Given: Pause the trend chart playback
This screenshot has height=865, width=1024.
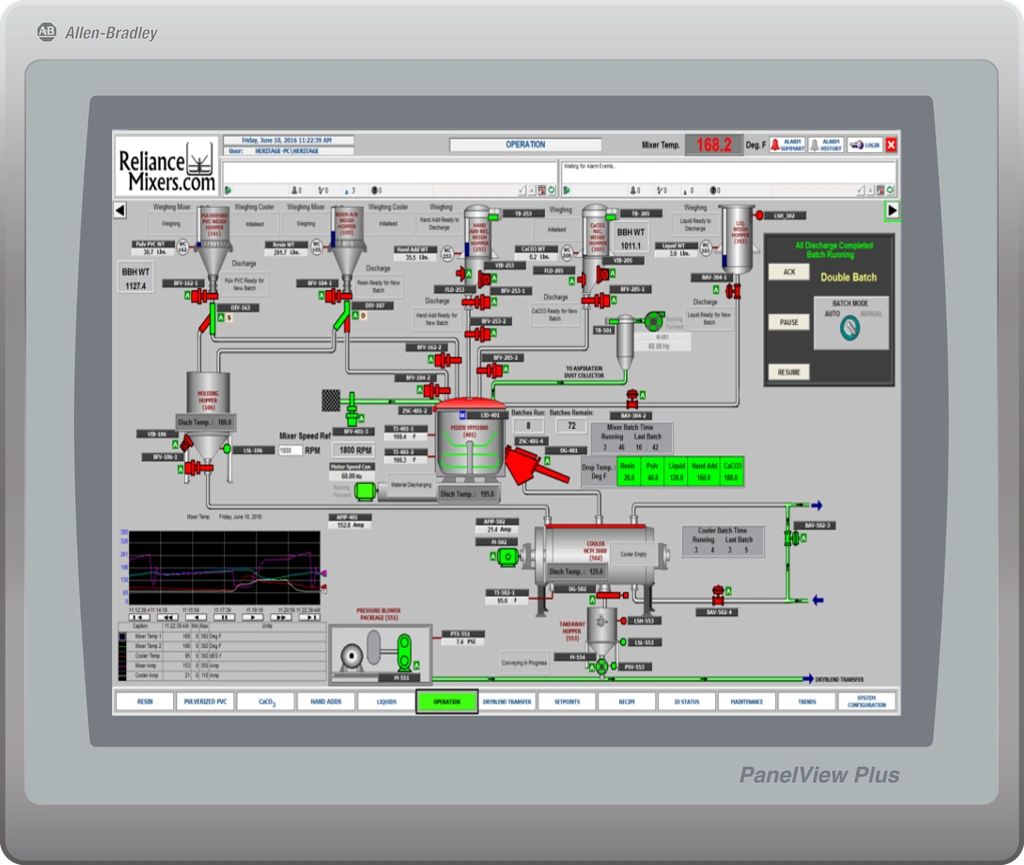Looking at the screenshot, I should [225, 618].
